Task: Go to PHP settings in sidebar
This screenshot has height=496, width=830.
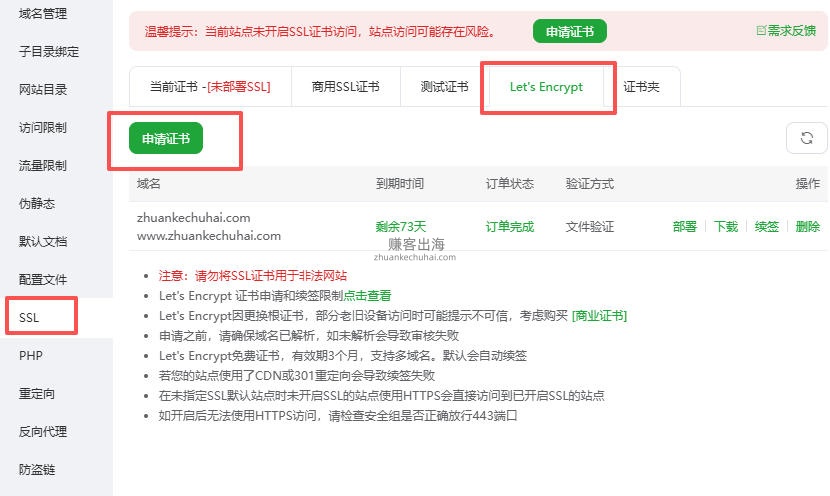Action: [30, 356]
